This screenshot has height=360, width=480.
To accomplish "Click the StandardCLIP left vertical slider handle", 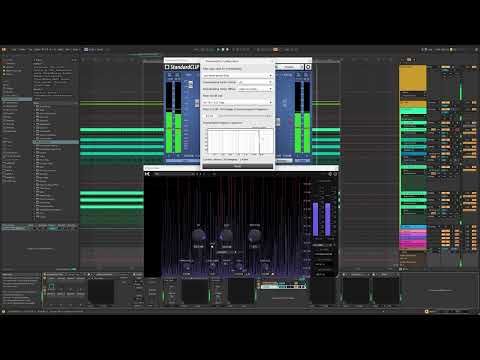I will [x=191, y=85].
